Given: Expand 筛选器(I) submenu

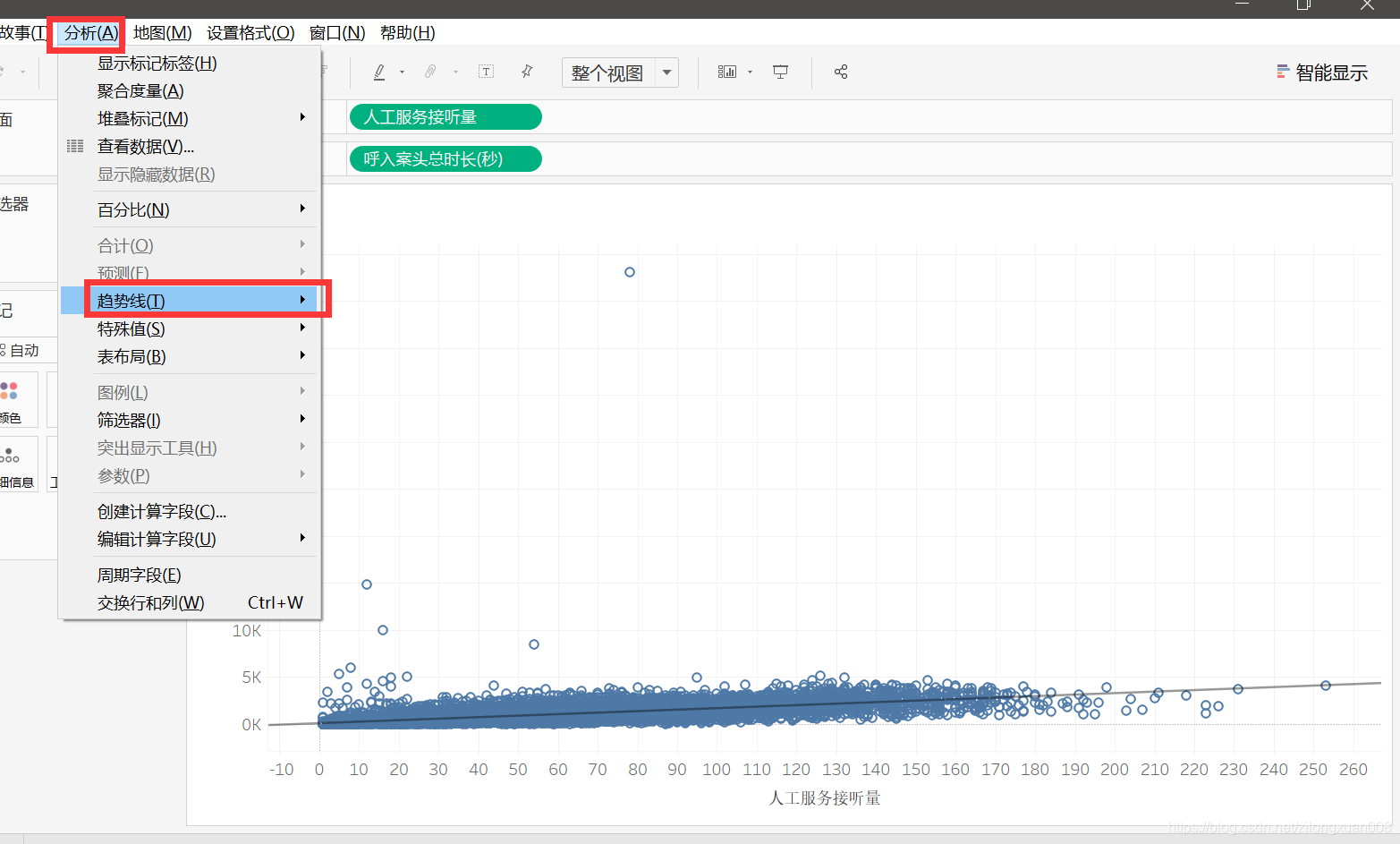Looking at the screenshot, I should point(190,420).
